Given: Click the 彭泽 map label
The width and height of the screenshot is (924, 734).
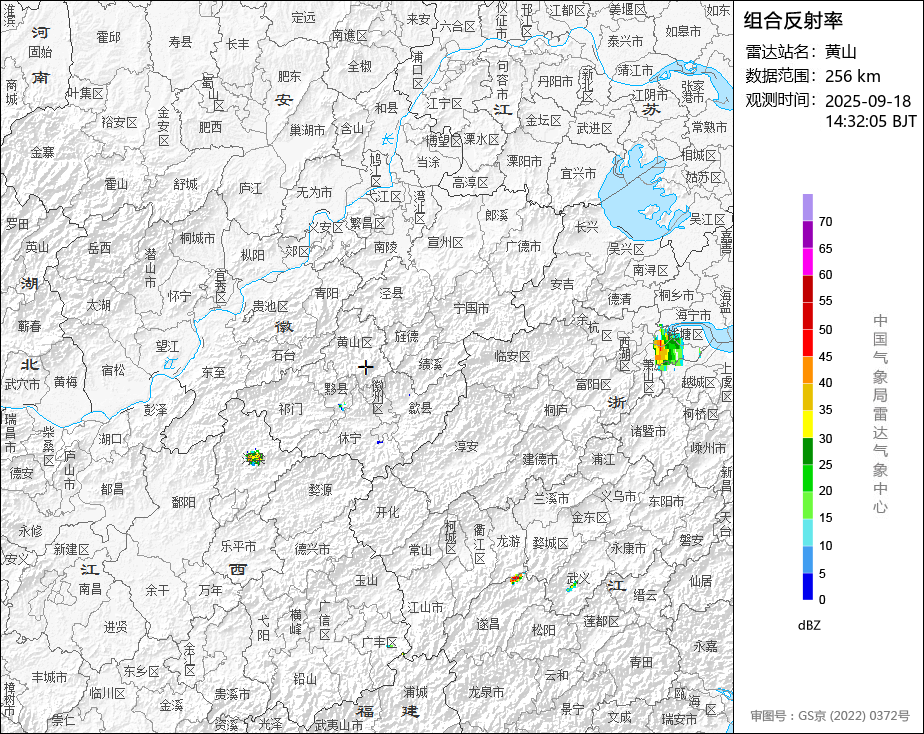Looking at the screenshot, I should tap(156, 409).
